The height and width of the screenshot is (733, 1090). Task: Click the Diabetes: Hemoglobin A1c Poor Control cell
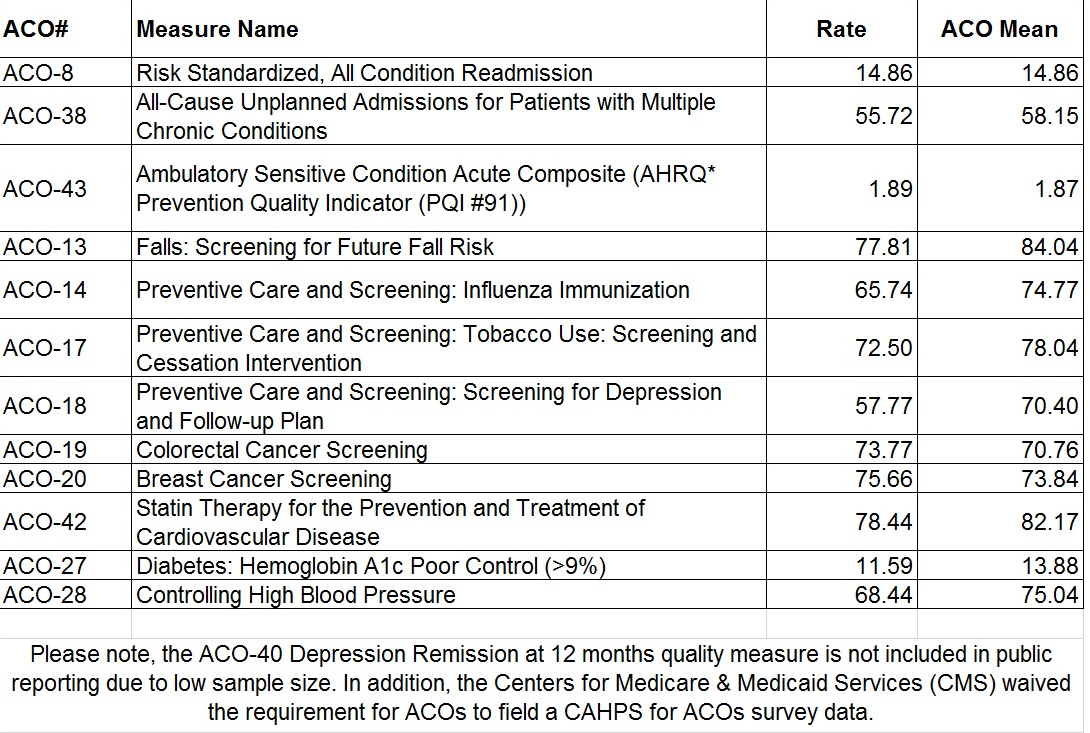point(371,567)
